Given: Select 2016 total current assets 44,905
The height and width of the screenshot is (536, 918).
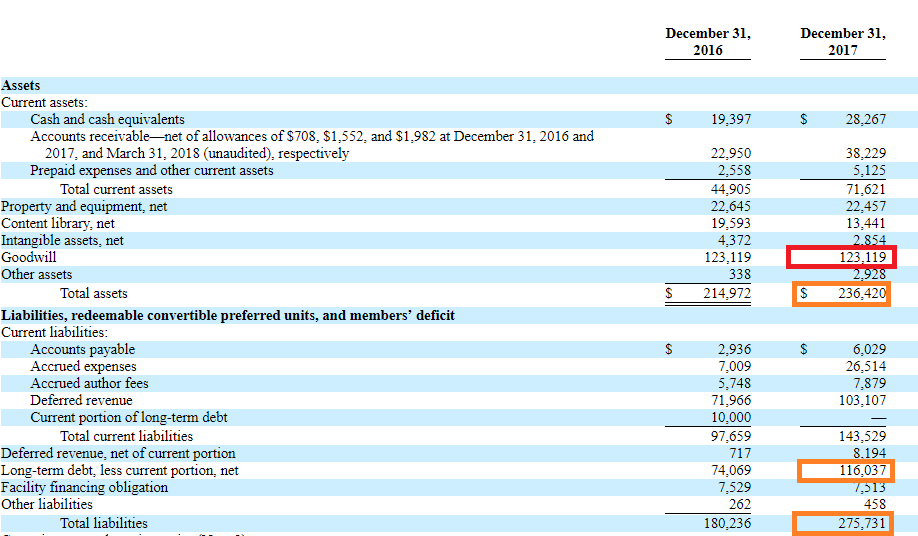Looking at the screenshot, I should click(731, 190).
